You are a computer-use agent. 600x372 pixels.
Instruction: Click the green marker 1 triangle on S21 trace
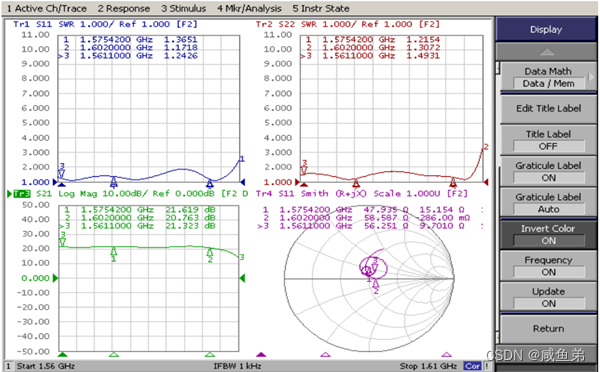coord(114,252)
